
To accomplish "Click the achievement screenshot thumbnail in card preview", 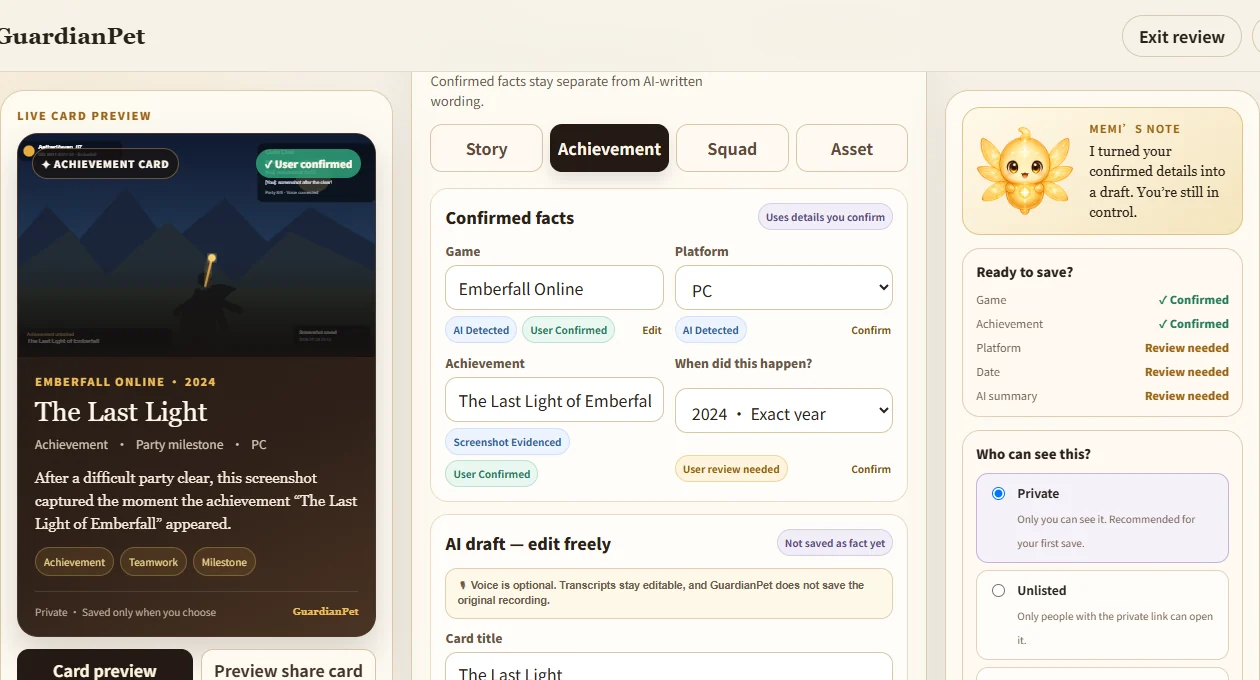I will [197, 245].
